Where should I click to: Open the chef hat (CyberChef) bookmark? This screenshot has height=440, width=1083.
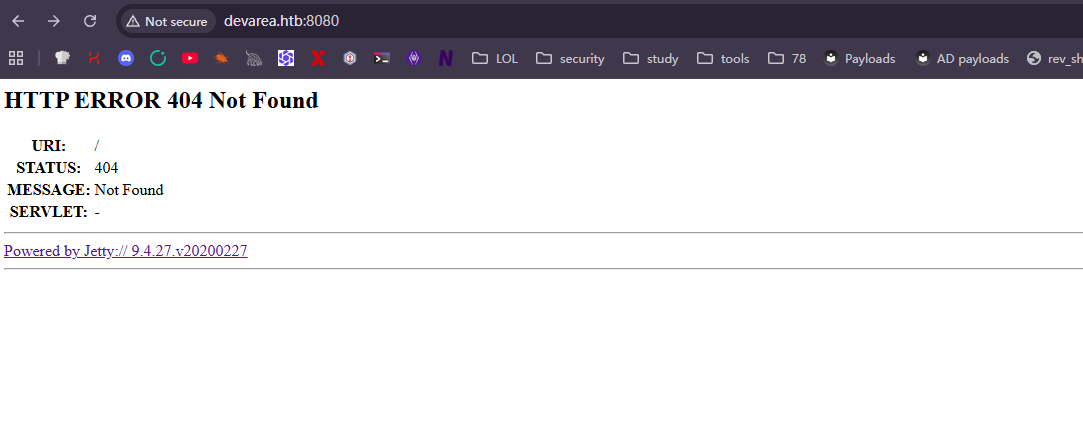62,59
